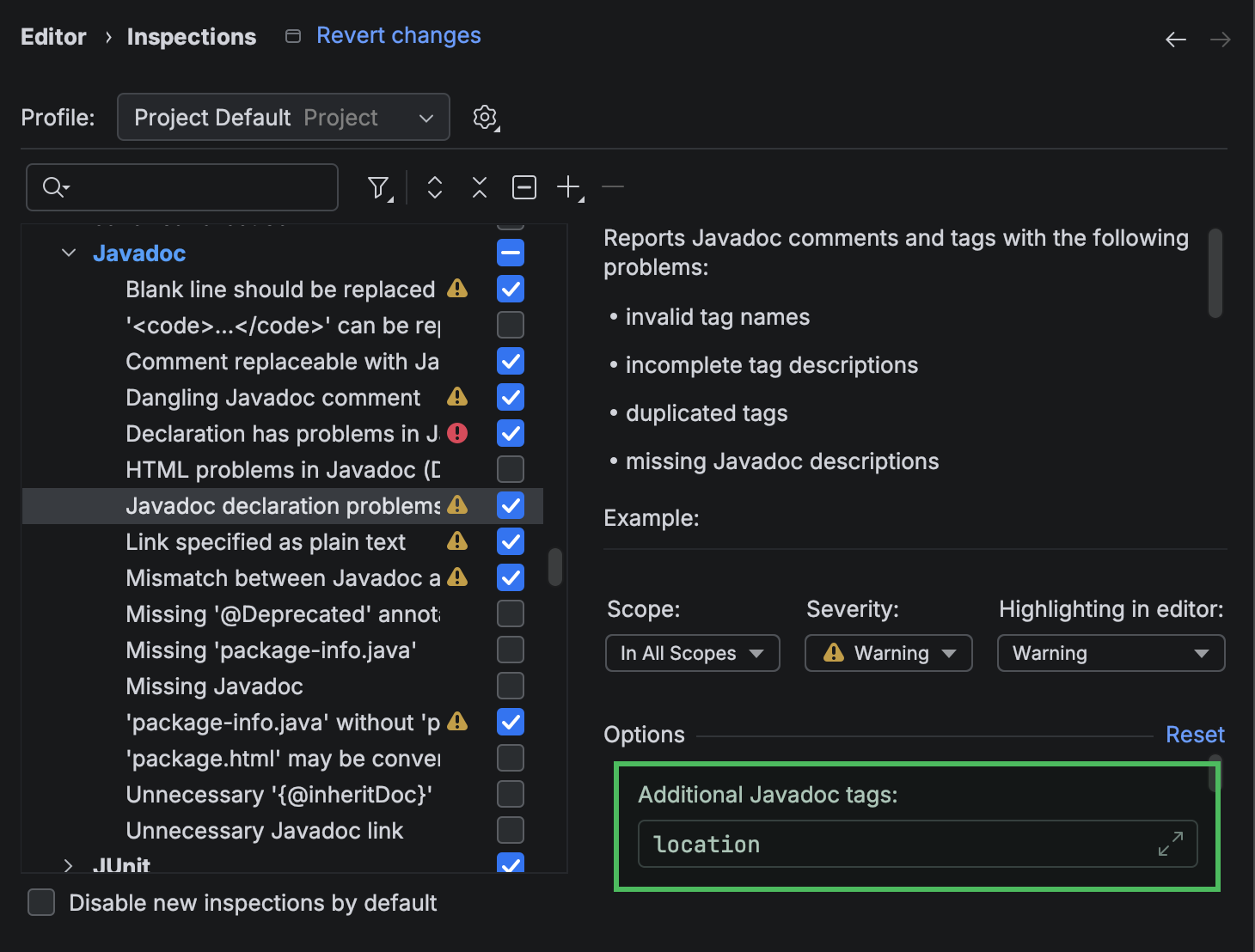Image resolution: width=1255 pixels, height=952 pixels.
Task: Open the Profile Project Default dropdown
Action: tap(284, 117)
